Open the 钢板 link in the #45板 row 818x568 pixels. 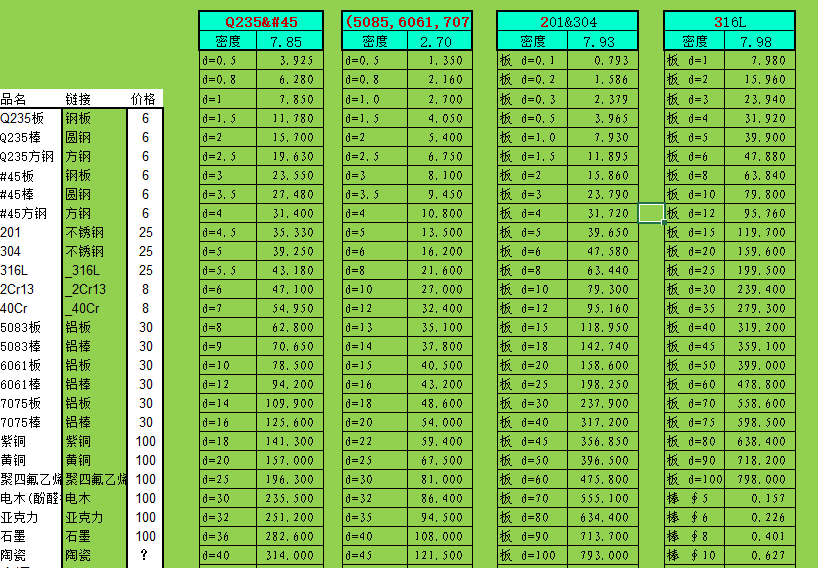78,176
